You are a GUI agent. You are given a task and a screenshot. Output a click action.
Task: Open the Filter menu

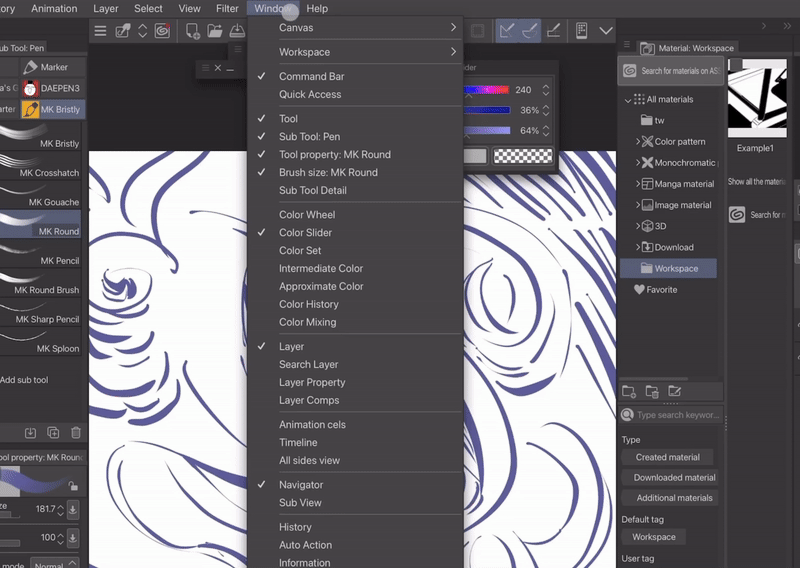(227, 9)
